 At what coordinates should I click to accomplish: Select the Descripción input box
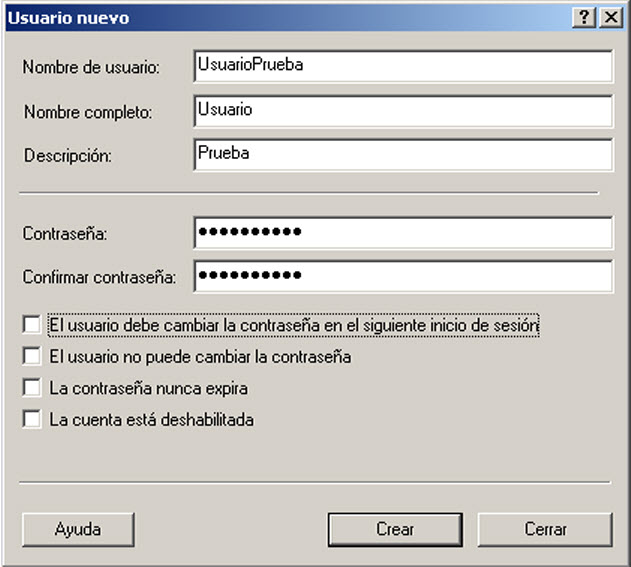point(402,155)
